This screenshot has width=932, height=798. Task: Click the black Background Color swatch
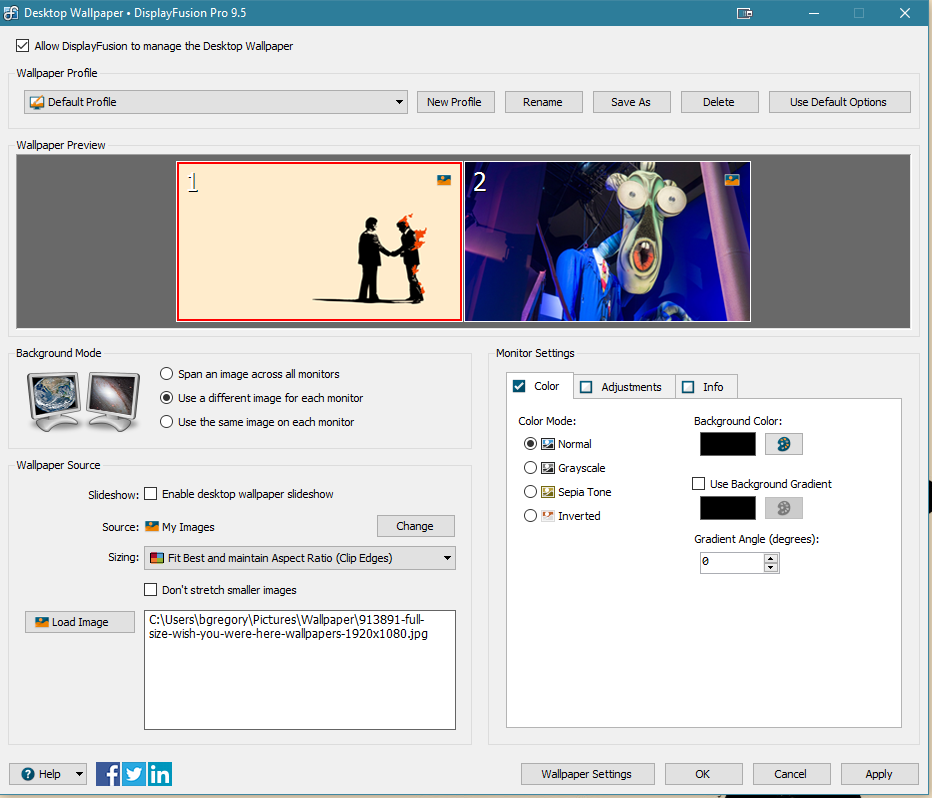728,444
